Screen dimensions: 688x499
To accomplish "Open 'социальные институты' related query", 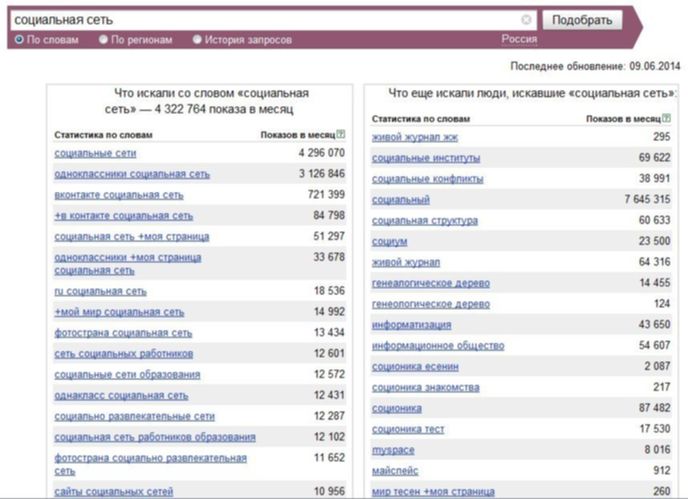I will tap(426, 158).
